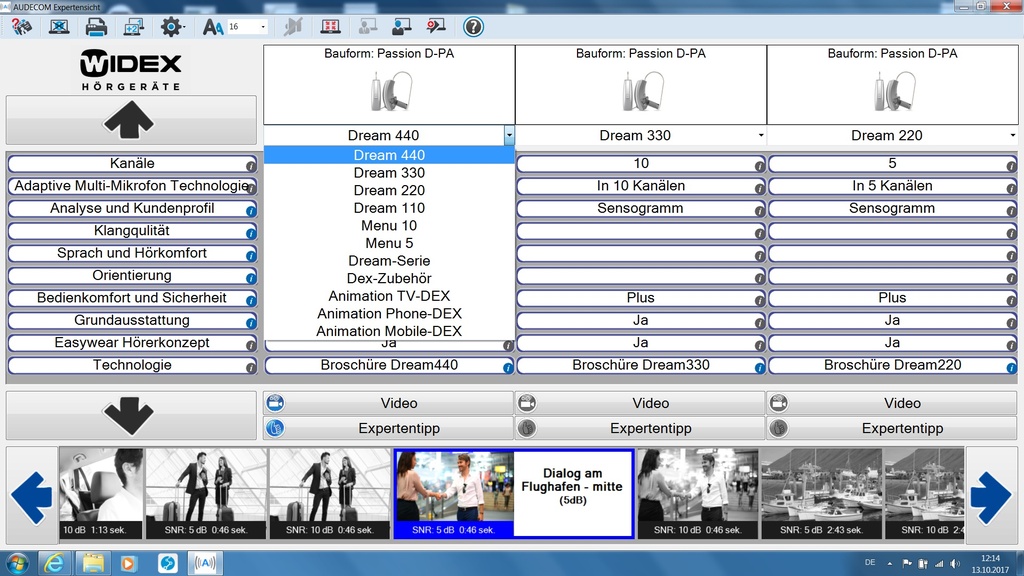The width and height of the screenshot is (1024, 576).
Task: Click Easywear Hörerkonzept row
Action: pyautogui.click(x=132, y=342)
